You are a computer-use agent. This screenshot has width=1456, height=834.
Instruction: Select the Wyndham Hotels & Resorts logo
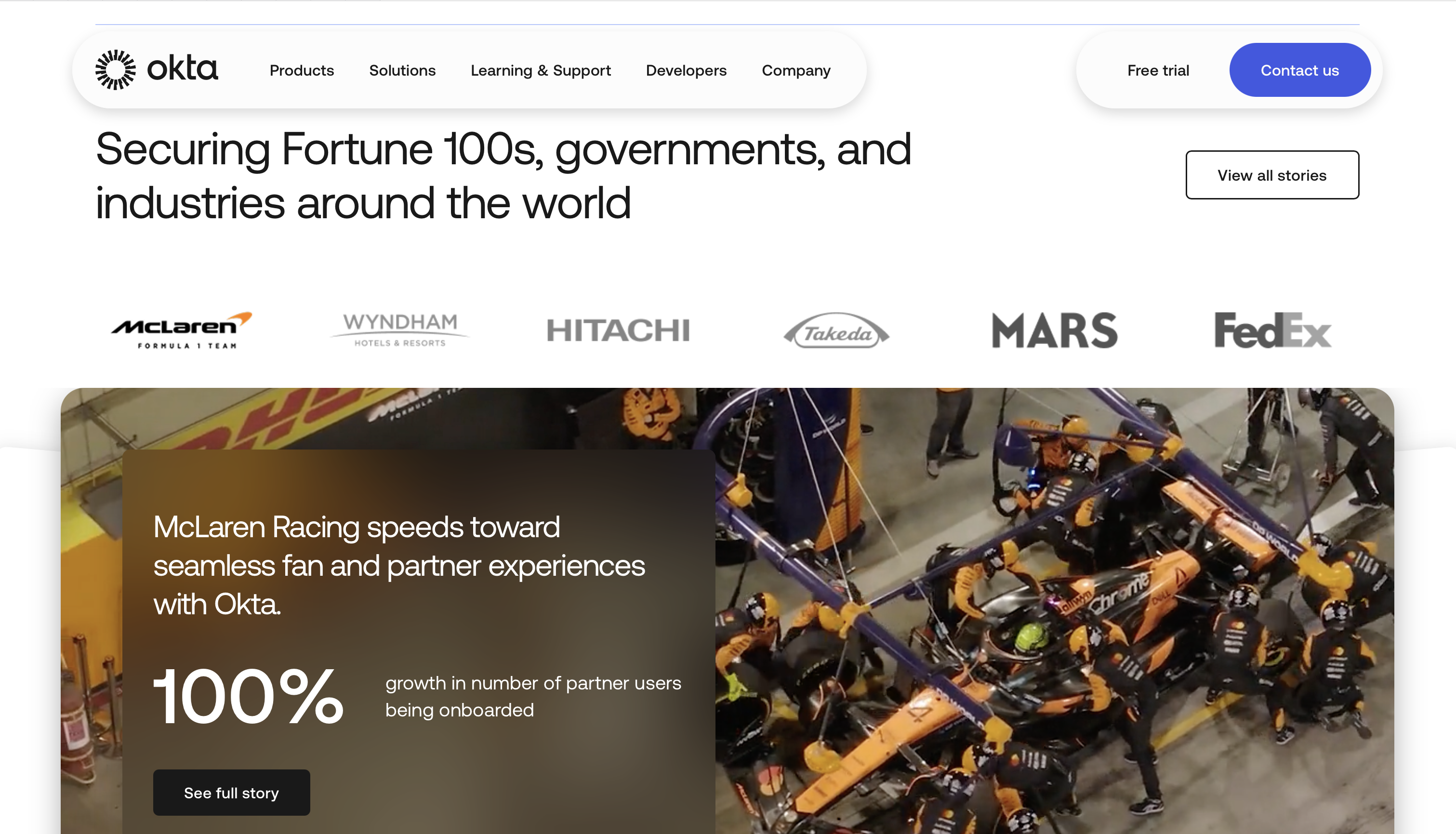400,330
